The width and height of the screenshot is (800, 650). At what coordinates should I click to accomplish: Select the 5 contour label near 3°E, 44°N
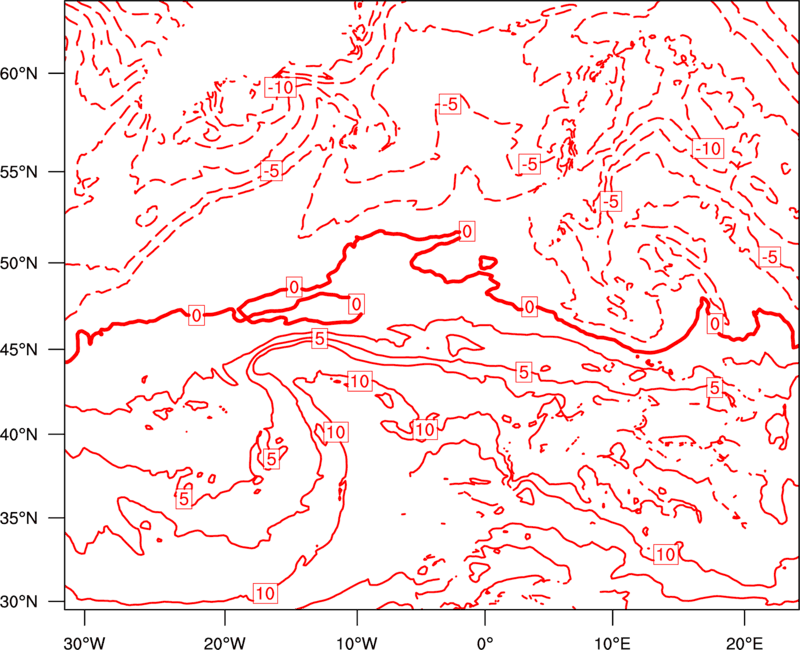pos(523,372)
